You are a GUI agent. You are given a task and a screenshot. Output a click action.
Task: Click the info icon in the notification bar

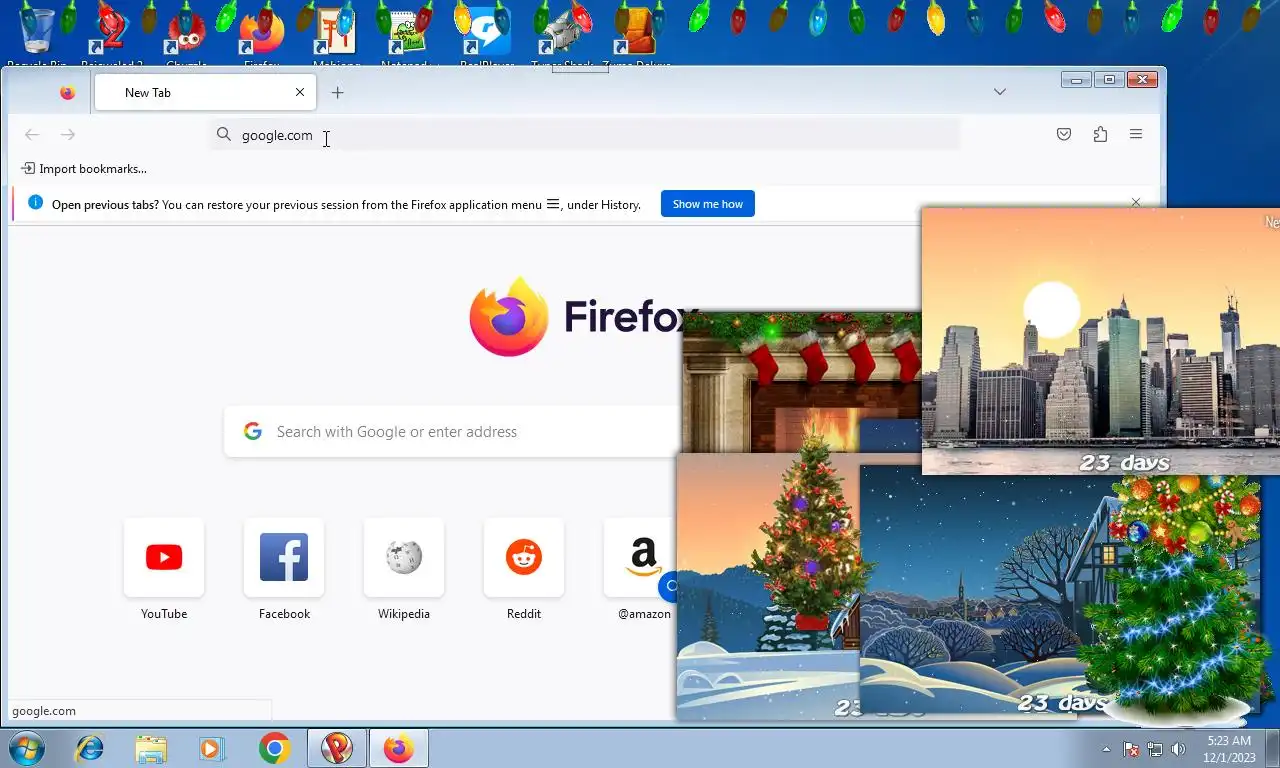tap(35, 202)
